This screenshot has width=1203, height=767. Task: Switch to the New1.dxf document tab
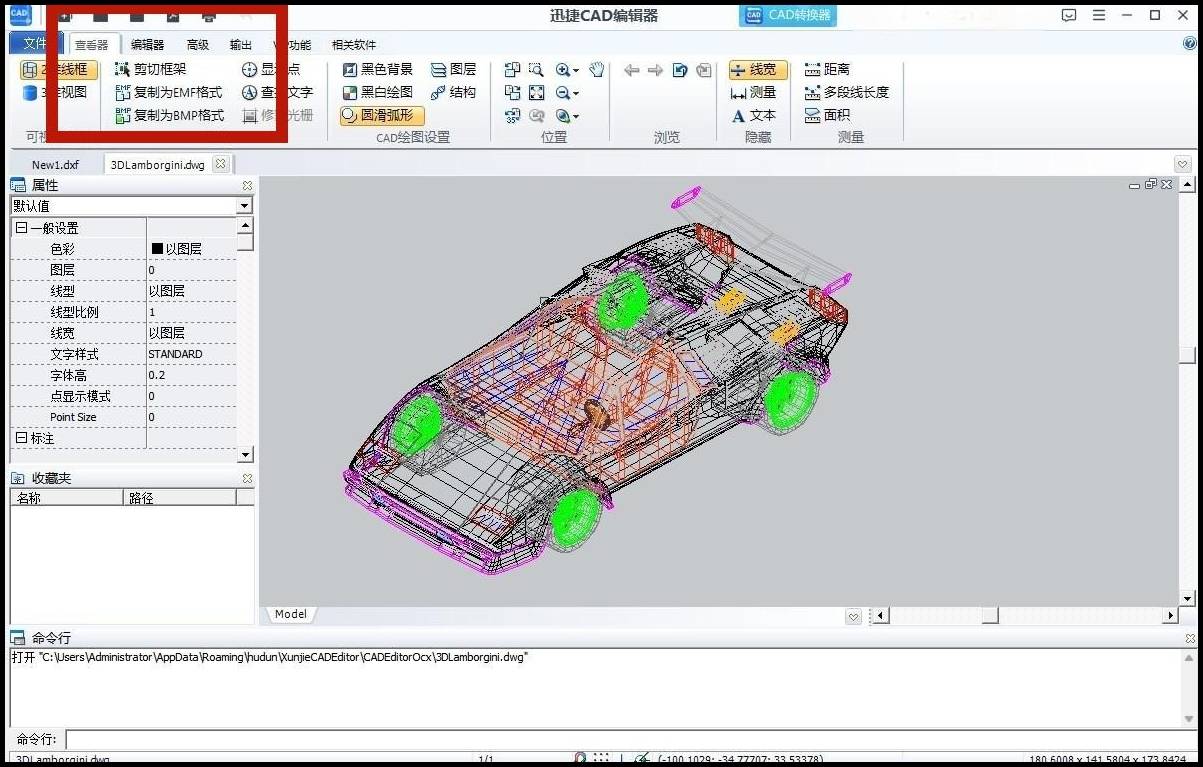point(55,165)
